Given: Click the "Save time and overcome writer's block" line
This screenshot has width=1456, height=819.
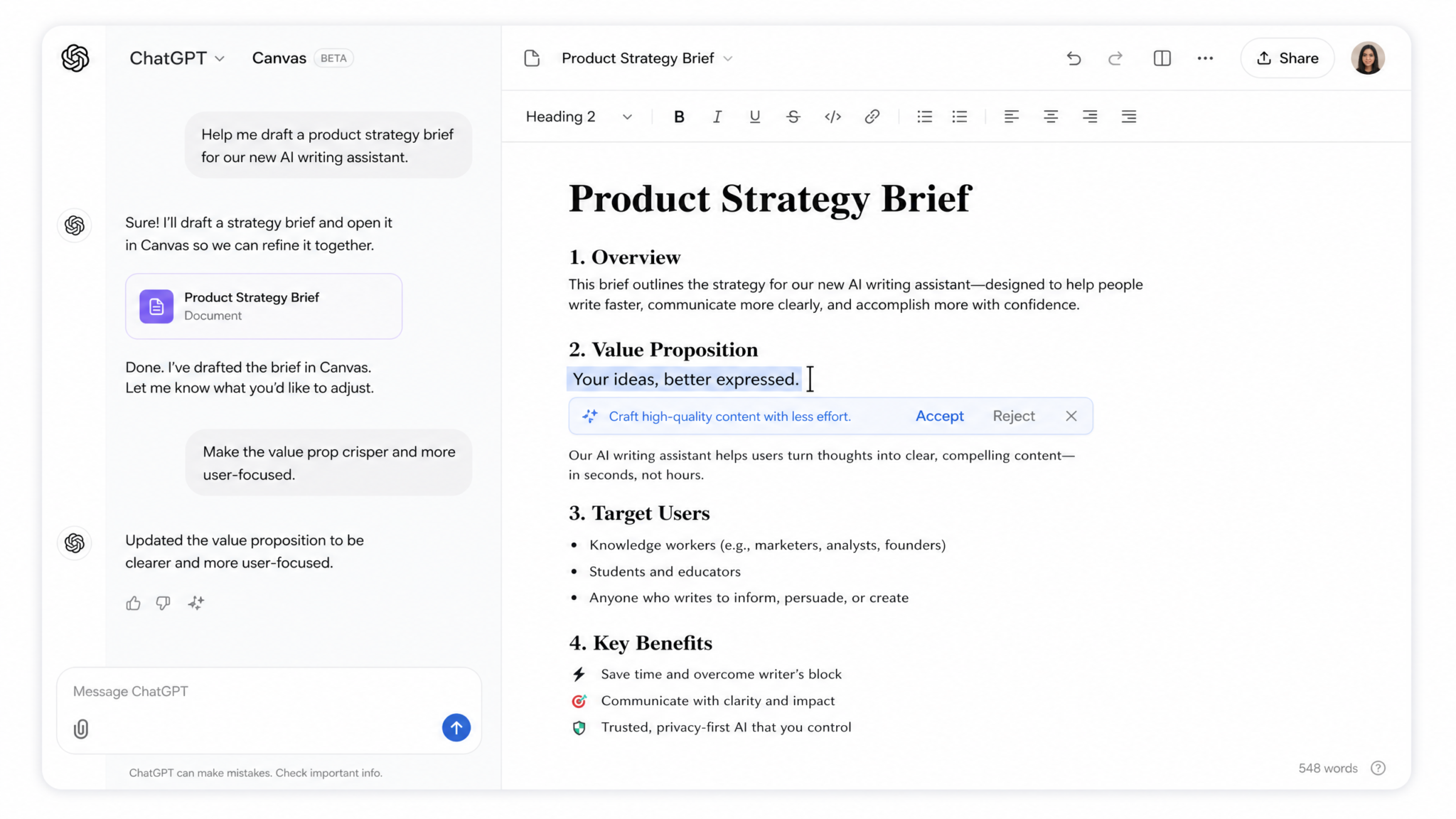Looking at the screenshot, I should point(721,674).
